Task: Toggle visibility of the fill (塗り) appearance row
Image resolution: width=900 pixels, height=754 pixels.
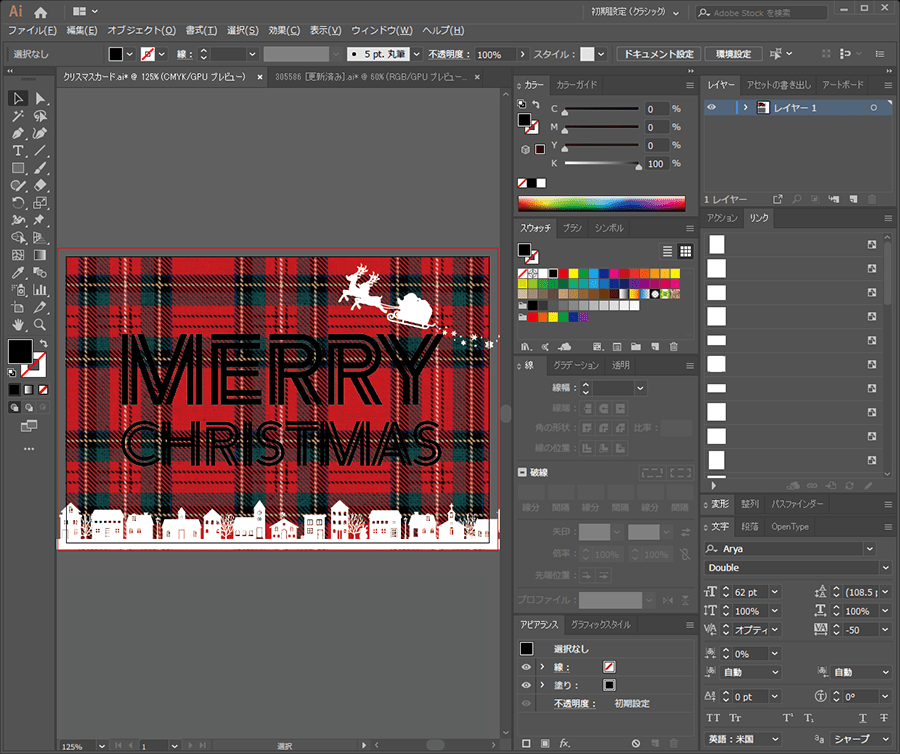Action: pyautogui.click(x=526, y=685)
